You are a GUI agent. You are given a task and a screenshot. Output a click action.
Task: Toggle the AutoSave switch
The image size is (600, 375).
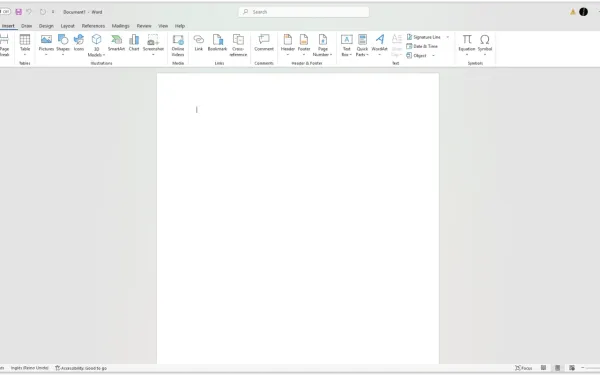pos(5,12)
